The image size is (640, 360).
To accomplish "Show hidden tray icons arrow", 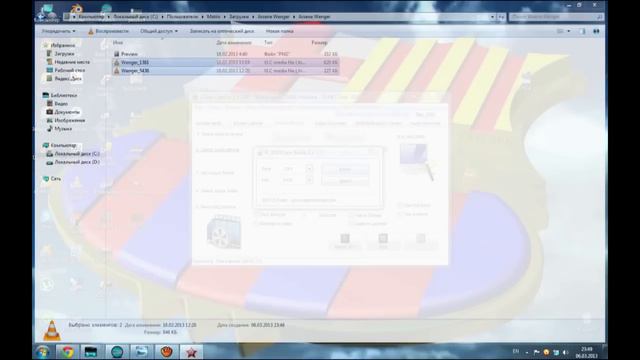I will coord(527,352).
